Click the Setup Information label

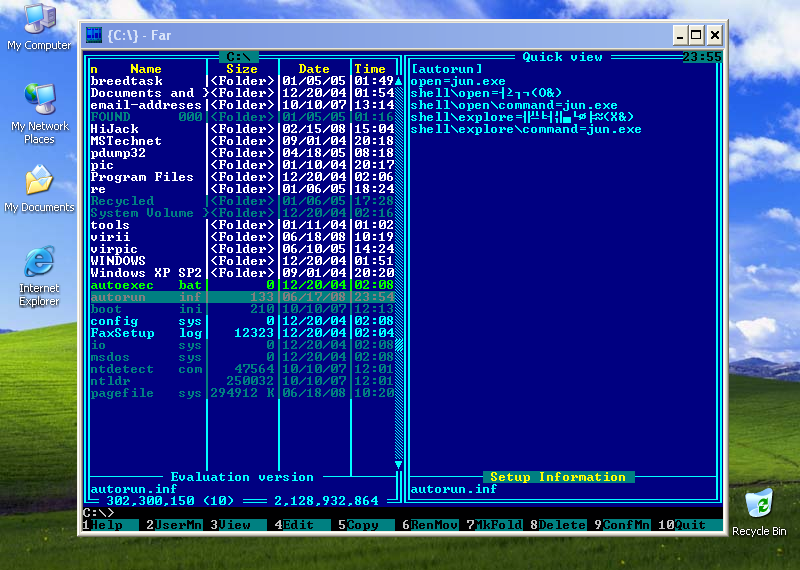[x=558, y=477]
